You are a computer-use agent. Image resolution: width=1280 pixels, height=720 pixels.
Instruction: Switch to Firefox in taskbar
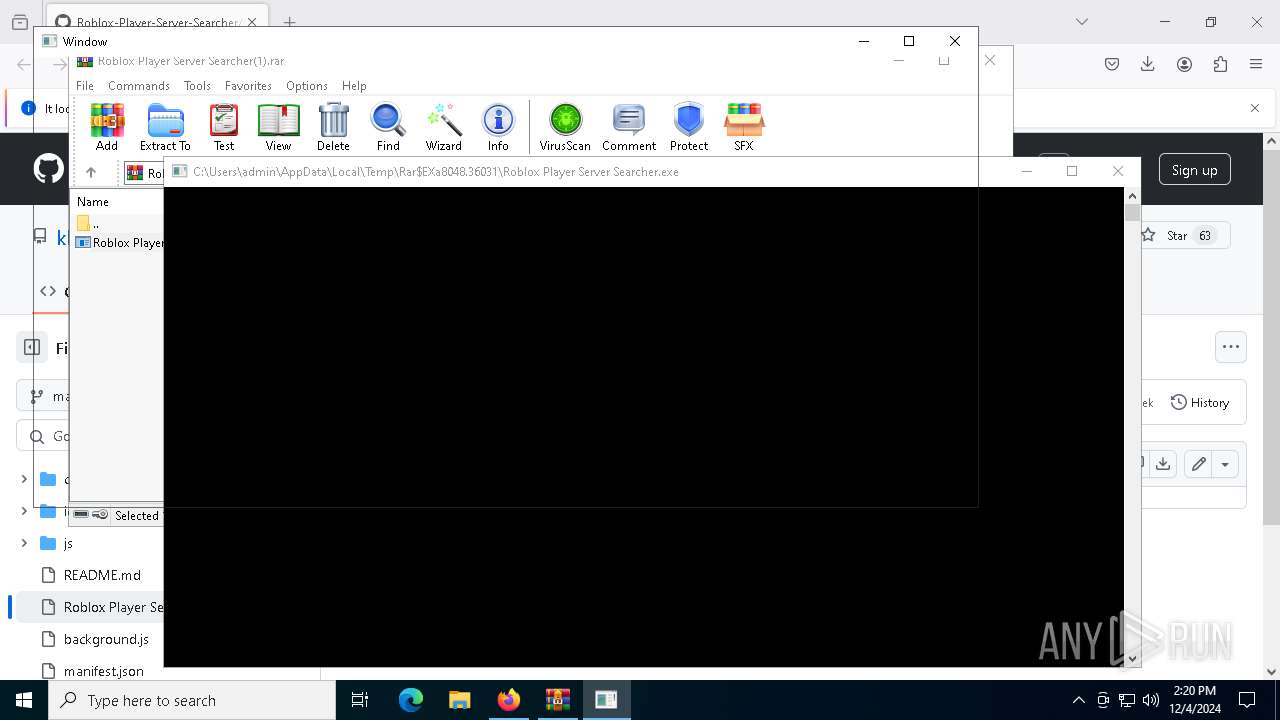click(x=509, y=700)
